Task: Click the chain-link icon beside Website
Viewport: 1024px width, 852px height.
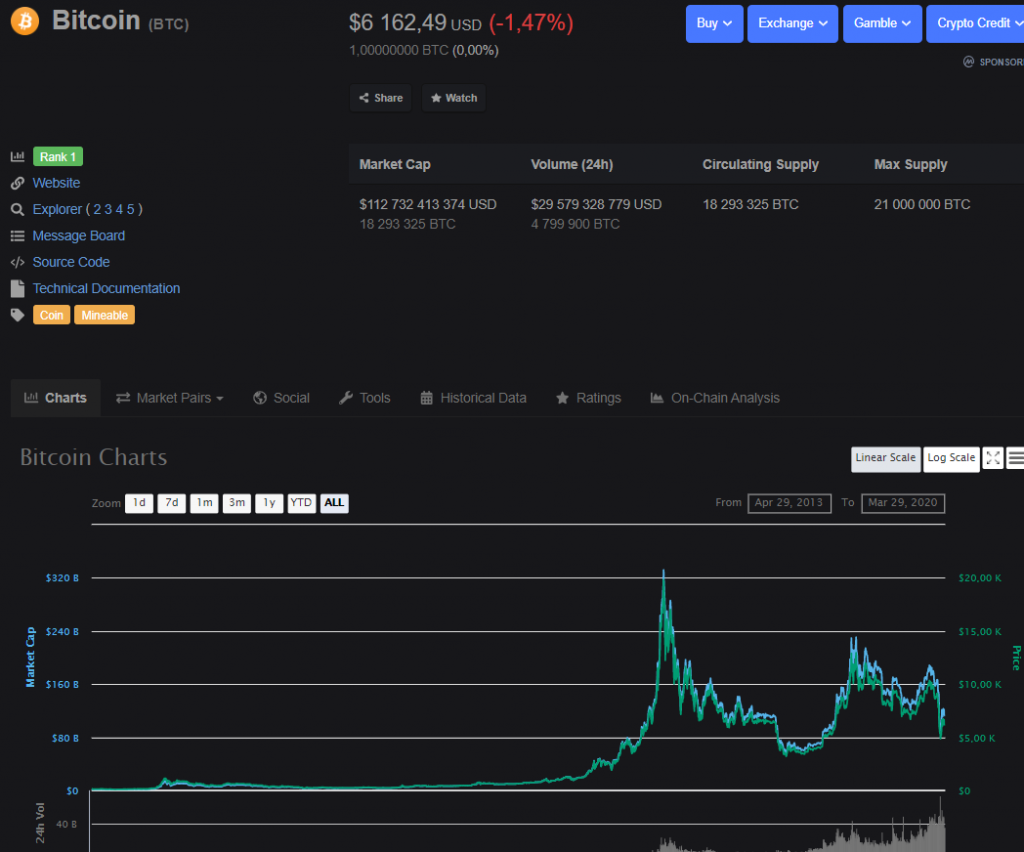Action: pos(18,183)
